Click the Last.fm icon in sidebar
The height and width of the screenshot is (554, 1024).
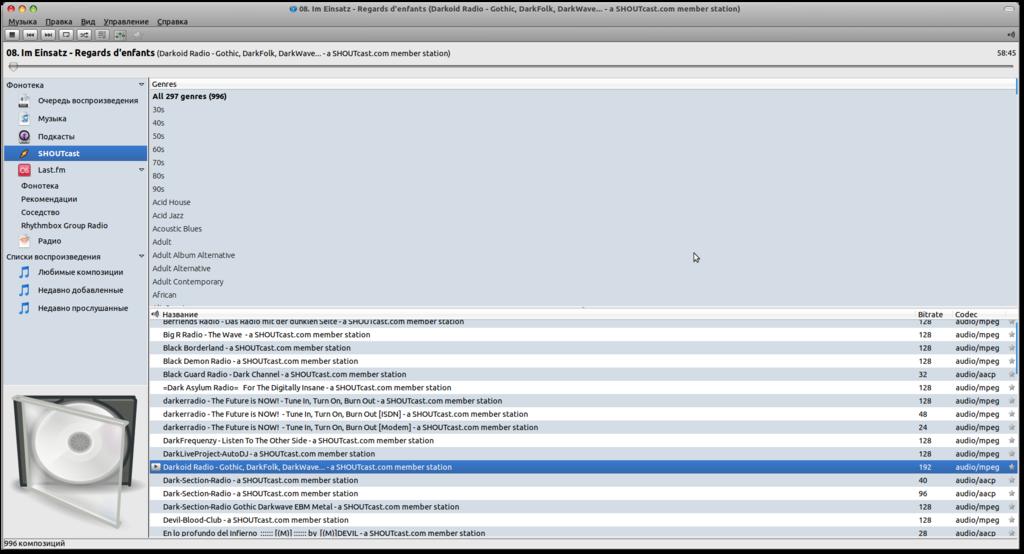[24, 170]
